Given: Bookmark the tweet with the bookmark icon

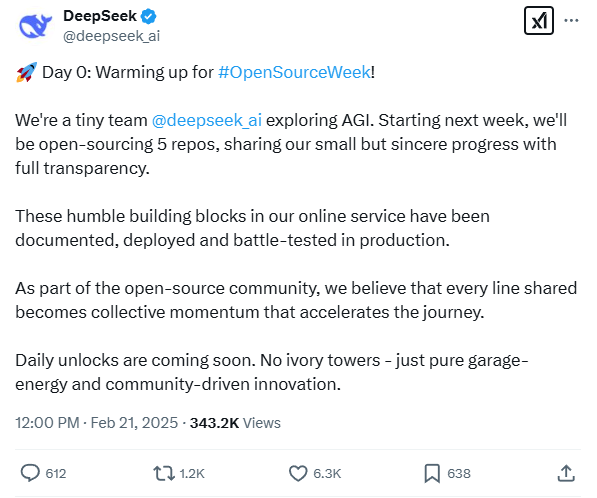Looking at the screenshot, I should [x=432, y=473].
